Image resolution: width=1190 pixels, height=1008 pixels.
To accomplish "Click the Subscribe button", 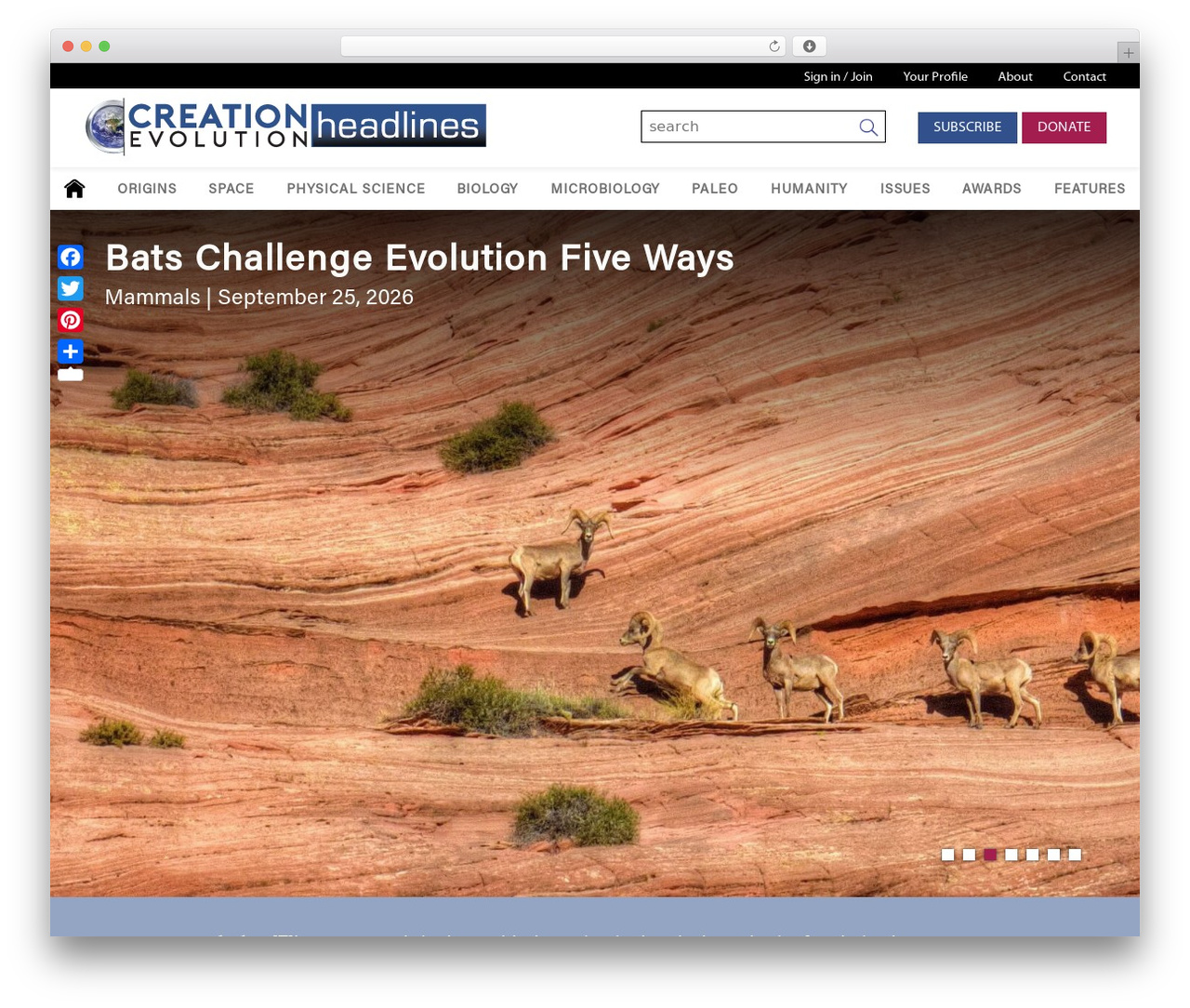I will 967,127.
